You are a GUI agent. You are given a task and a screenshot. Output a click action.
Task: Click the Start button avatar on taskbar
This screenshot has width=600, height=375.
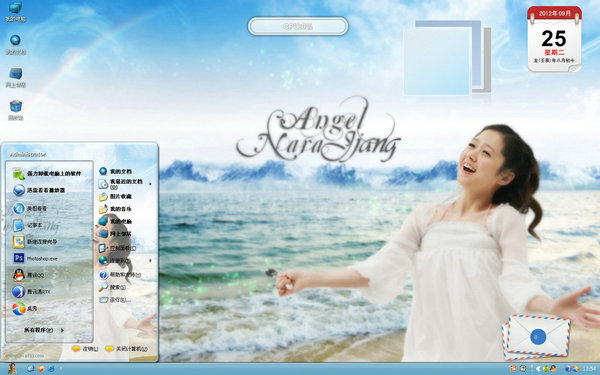click(12, 368)
